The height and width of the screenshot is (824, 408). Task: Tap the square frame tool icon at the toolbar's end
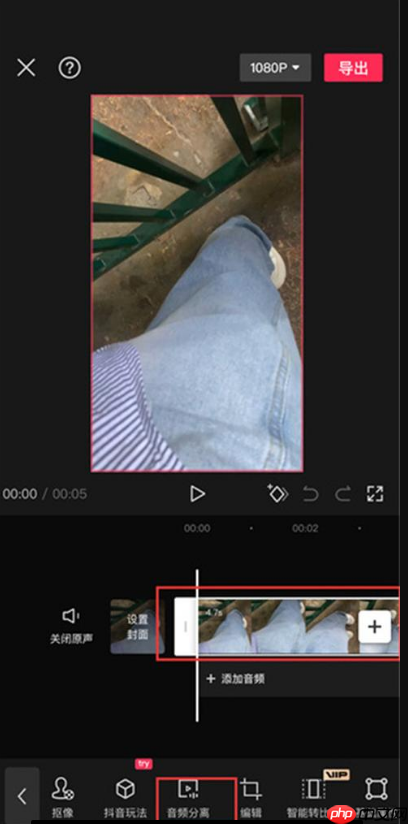click(376, 789)
